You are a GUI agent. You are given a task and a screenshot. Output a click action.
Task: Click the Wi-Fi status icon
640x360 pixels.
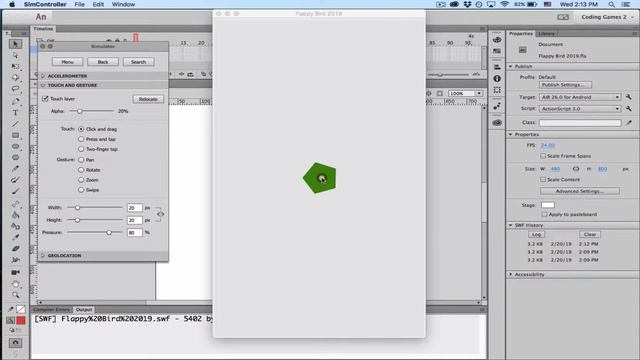point(504,4)
